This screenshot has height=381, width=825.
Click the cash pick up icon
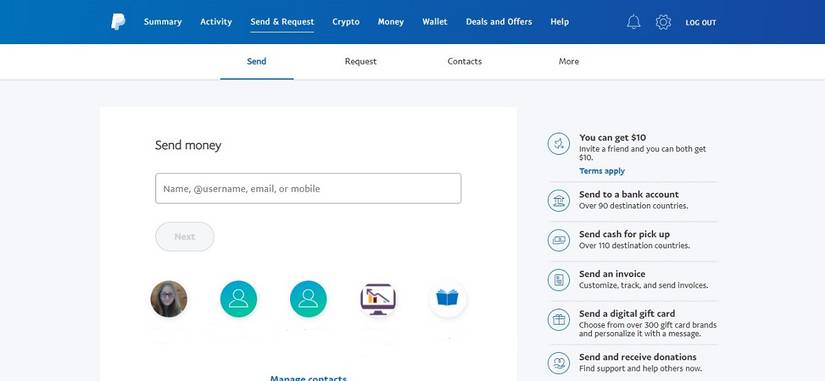click(559, 240)
